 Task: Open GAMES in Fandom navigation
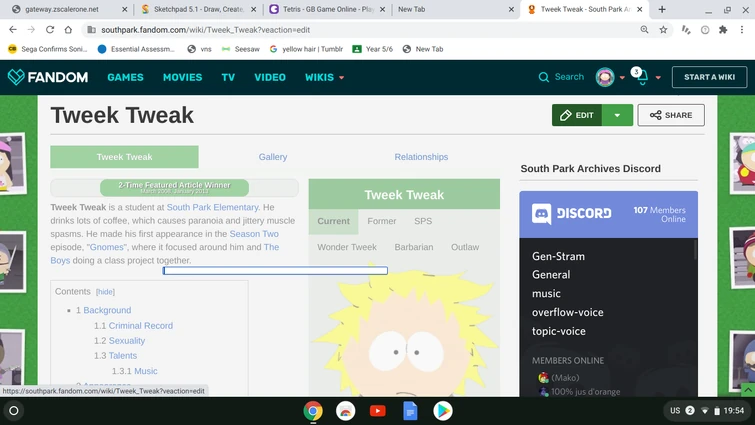coord(125,77)
